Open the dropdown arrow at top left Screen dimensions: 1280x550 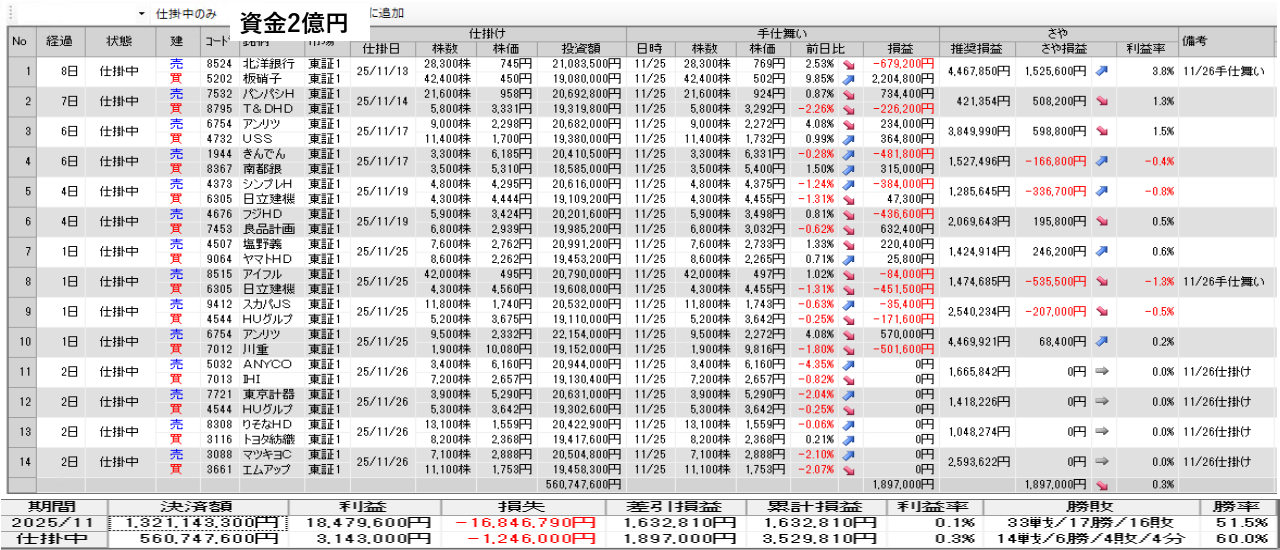141,14
